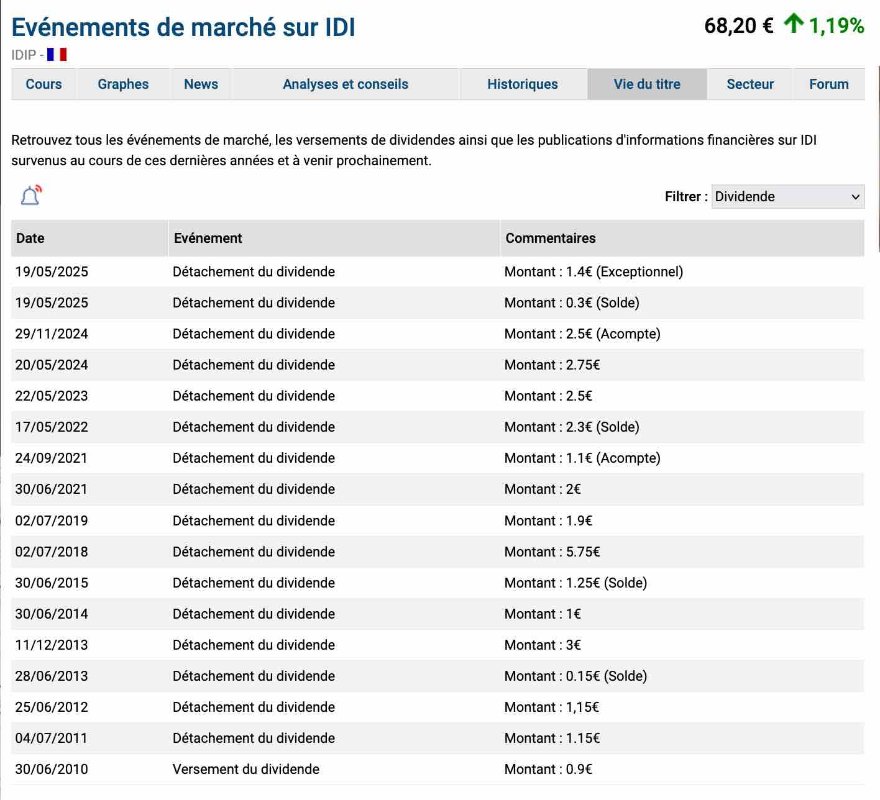Click the 1,19% change value

click(x=836, y=25)
